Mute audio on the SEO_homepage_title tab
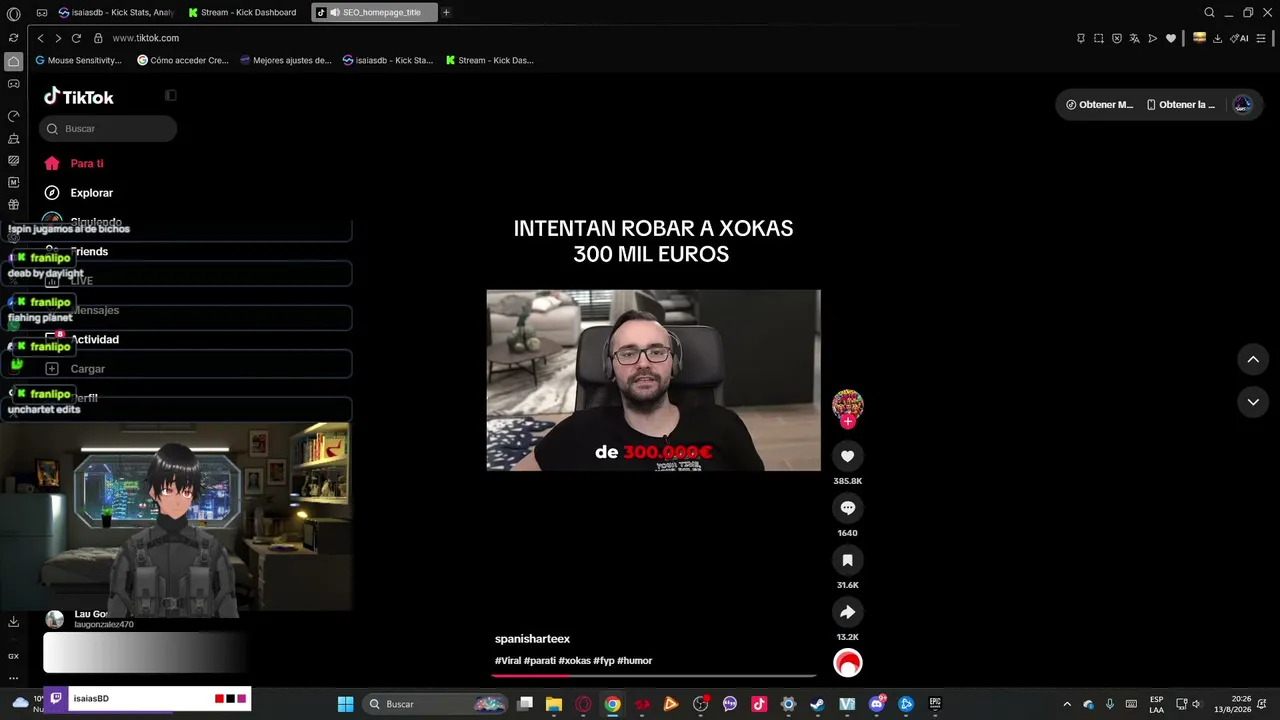1280x720 pixels. tap(335, 13)
